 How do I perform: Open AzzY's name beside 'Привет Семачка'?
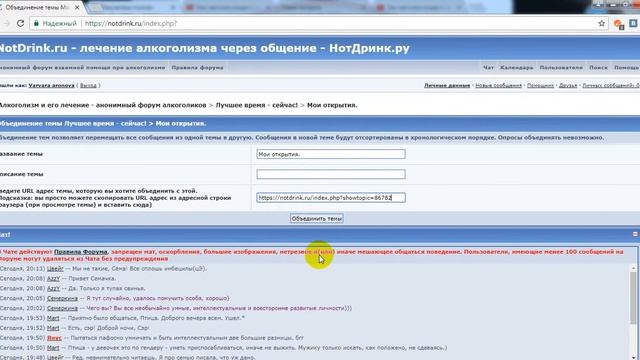[53, 278]
